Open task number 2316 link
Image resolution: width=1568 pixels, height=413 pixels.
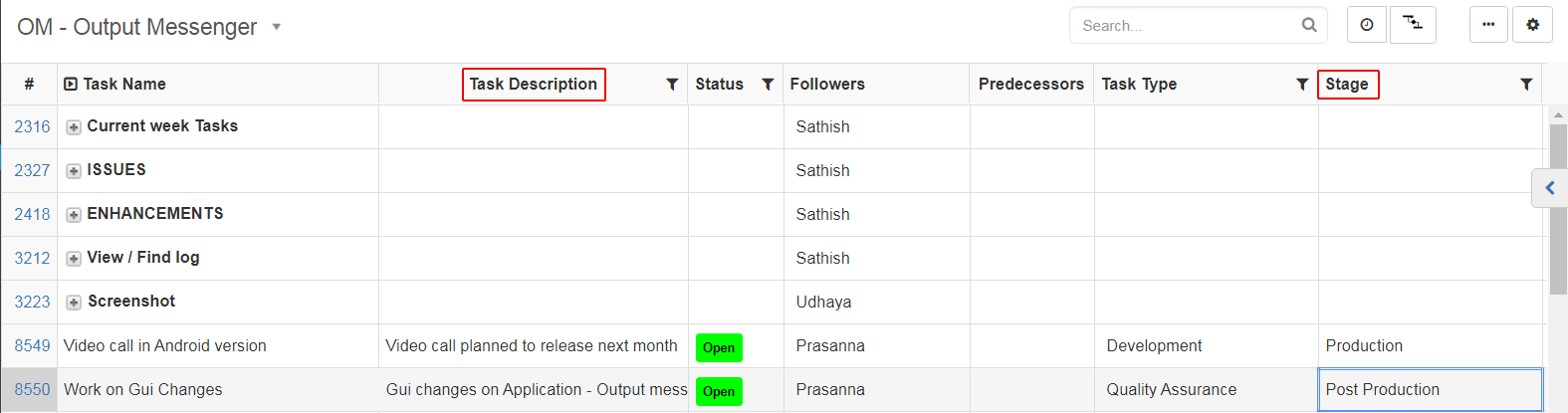[32, 126]
